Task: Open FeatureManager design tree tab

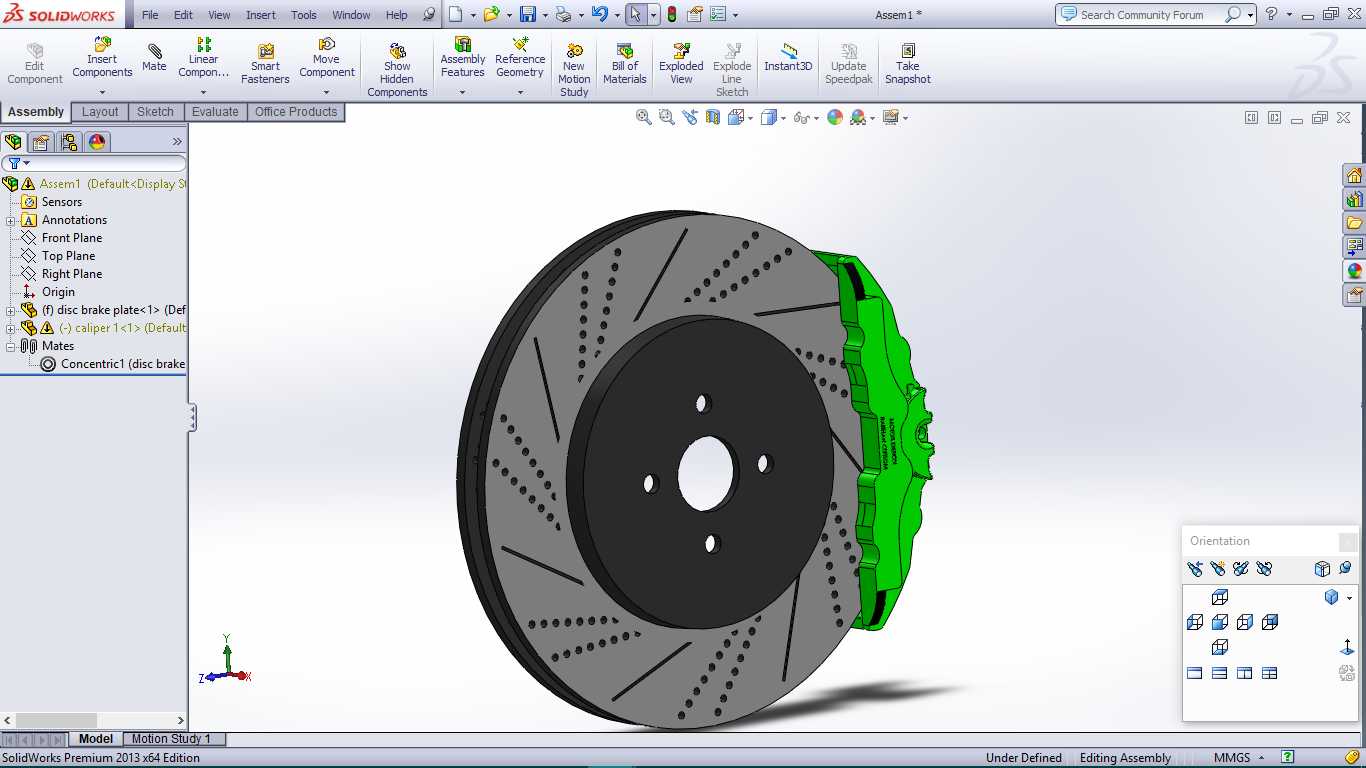Action: (14, 142)
